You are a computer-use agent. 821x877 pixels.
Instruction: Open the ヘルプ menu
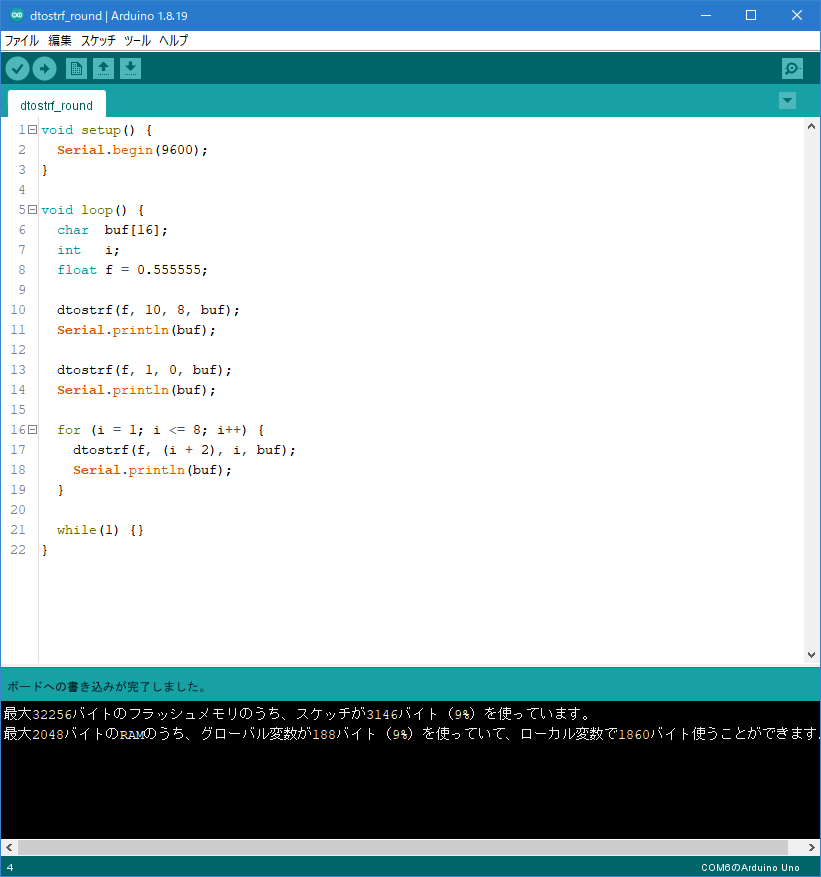(x=174, y=41)
